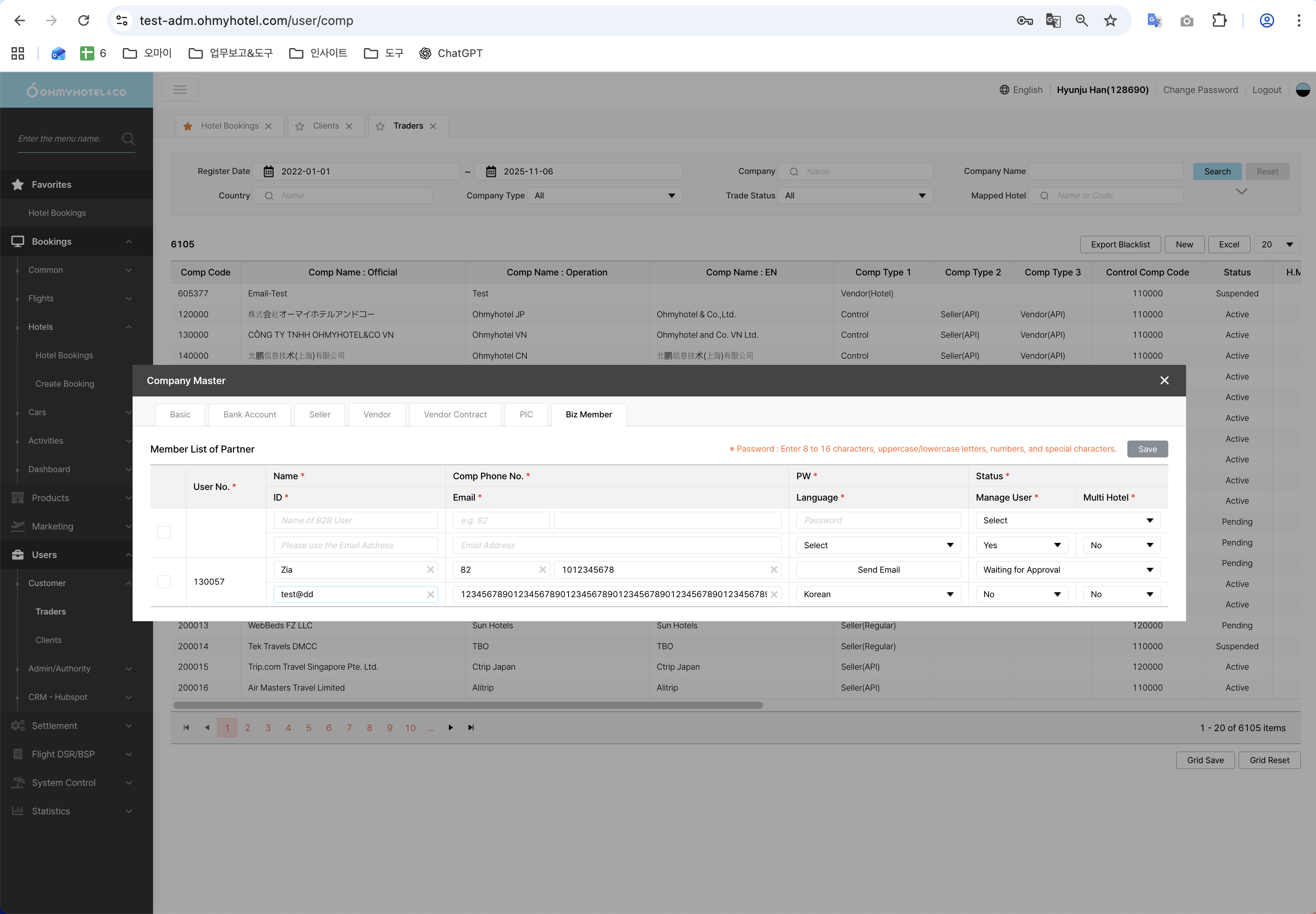
Task: Click the hamburger menu toggle icon
Action: point(180,90)
